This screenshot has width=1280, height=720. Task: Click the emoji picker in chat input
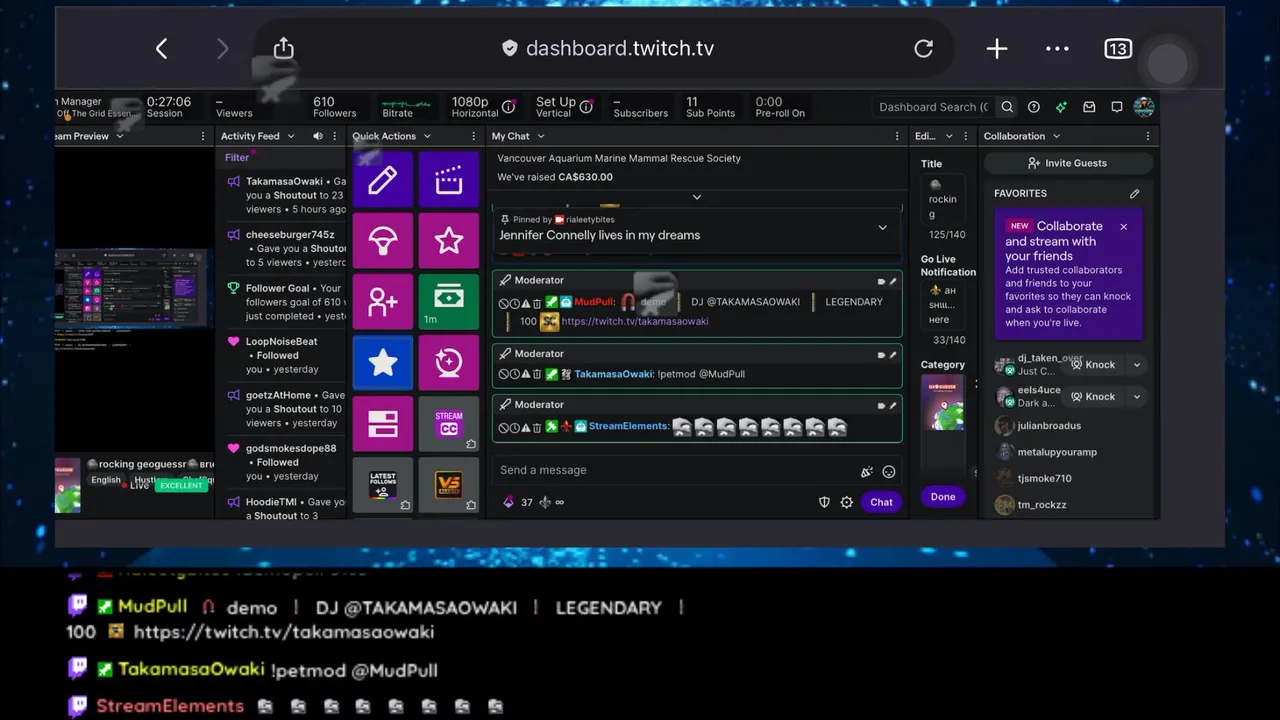(x=889, y=471)
